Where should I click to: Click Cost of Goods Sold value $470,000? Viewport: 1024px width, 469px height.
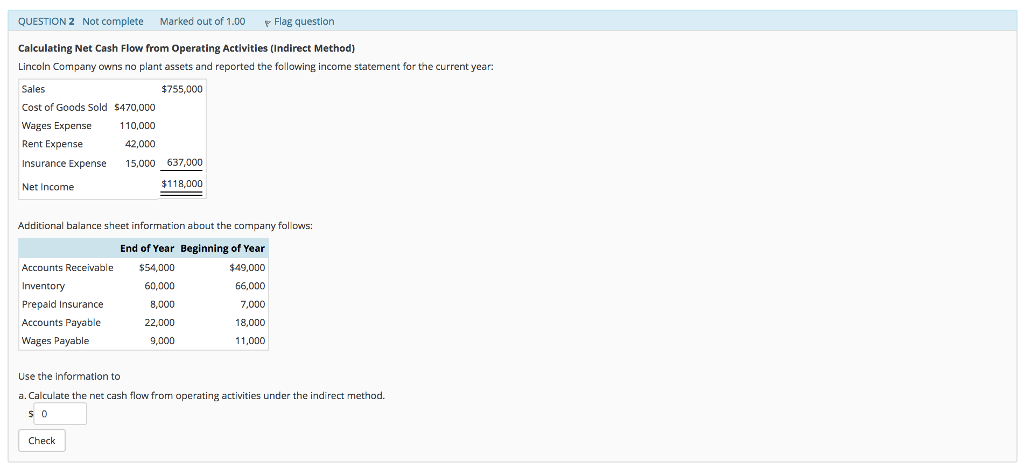click(135, 107)
